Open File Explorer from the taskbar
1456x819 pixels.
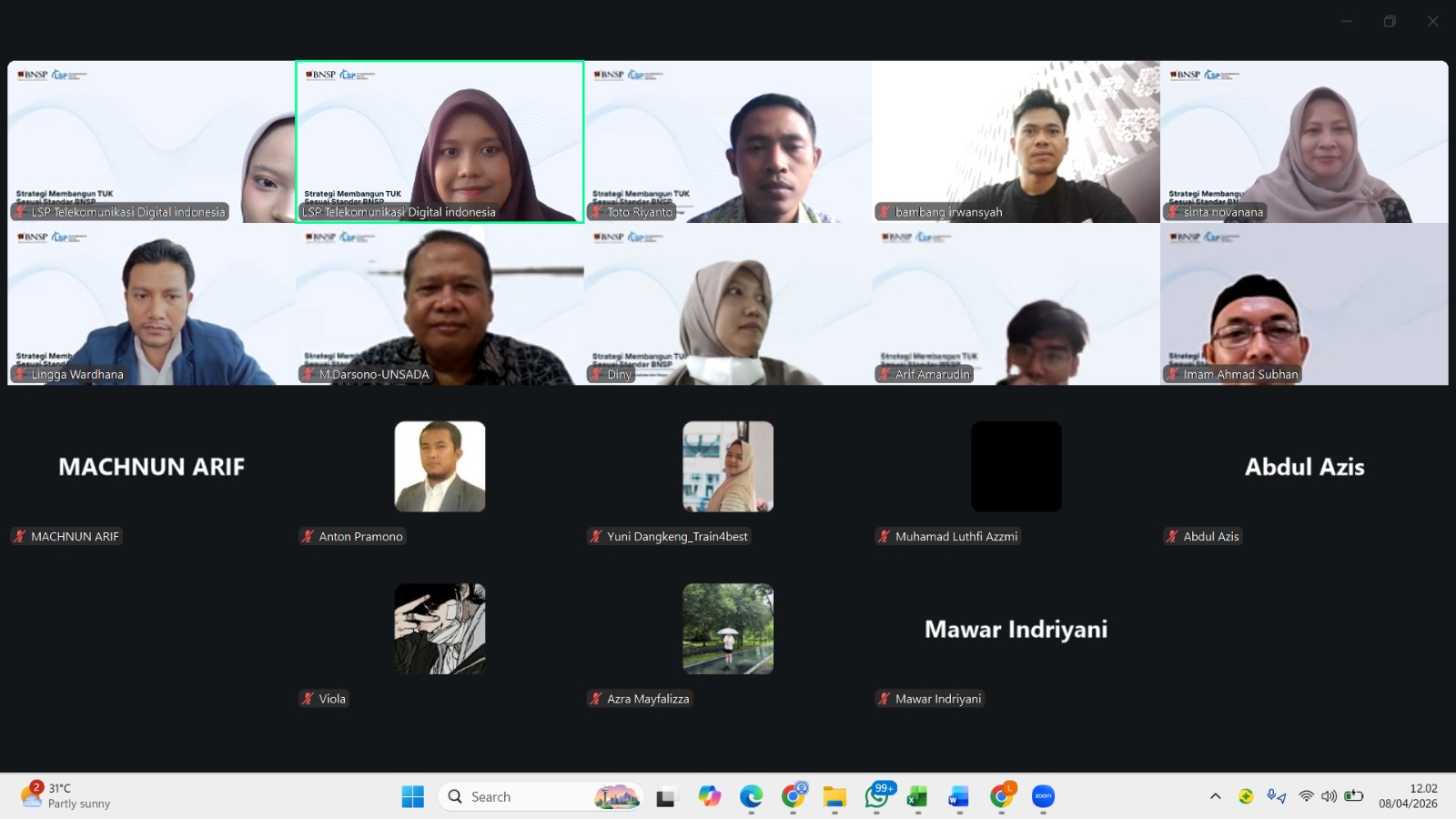834,796
